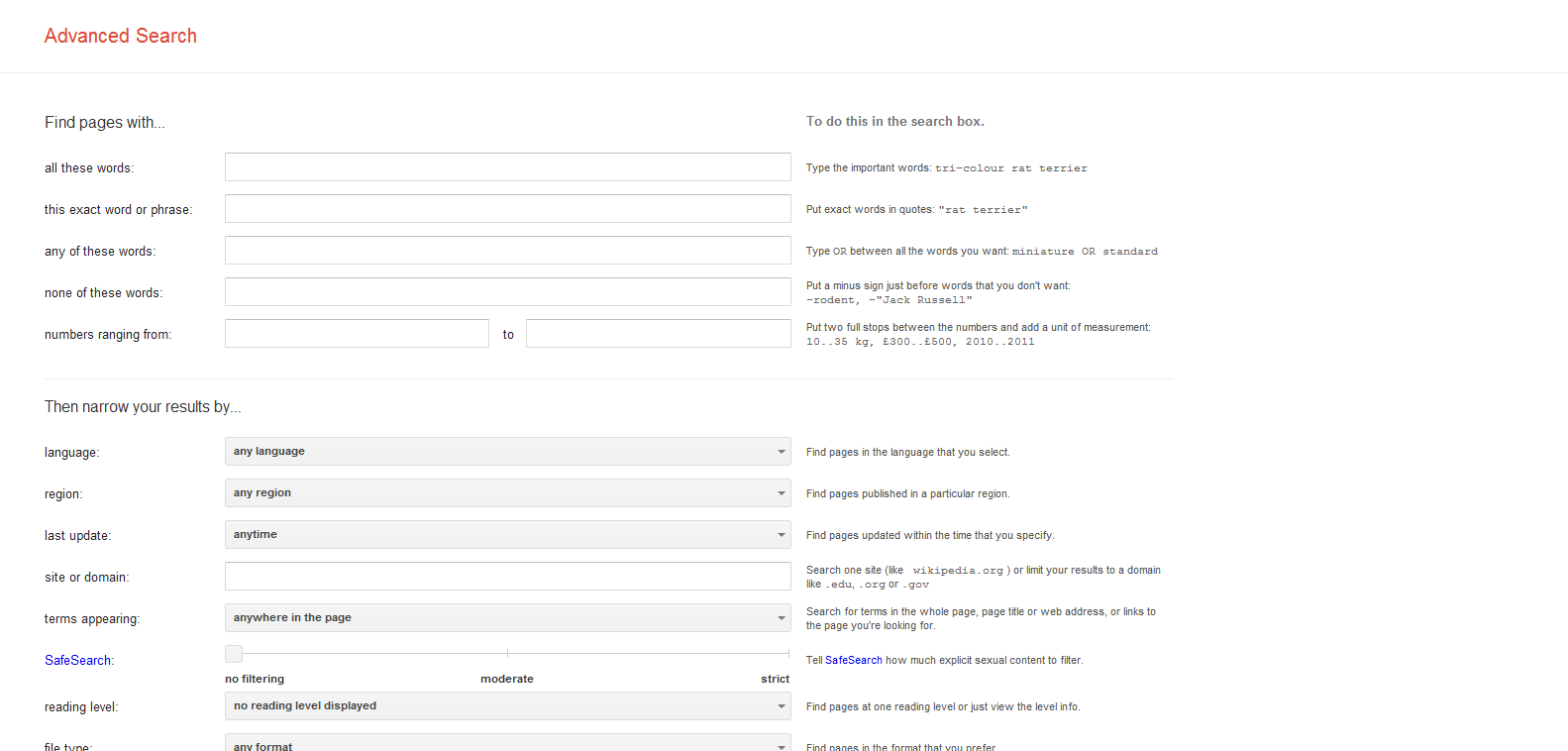Set SafeSearch slider to strict end
The image size is (1568, 751).
(787, 654)
